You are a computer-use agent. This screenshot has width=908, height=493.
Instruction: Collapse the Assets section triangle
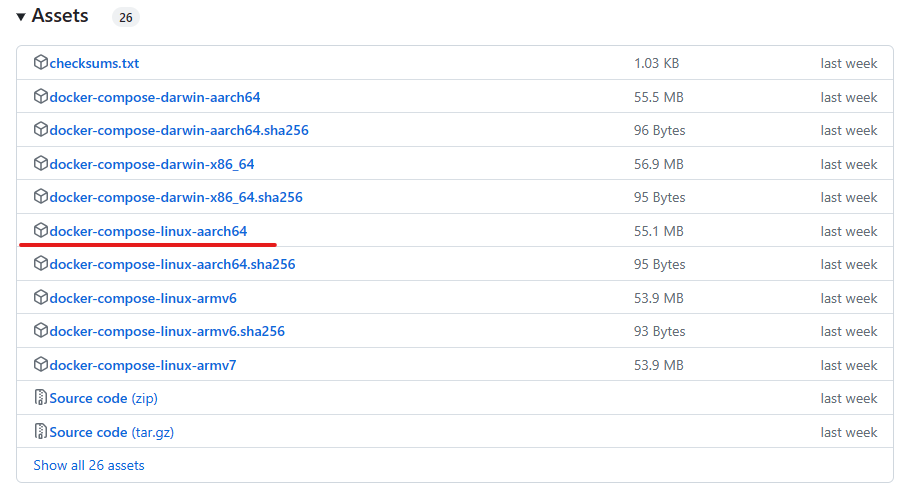click(x=21, y=17)
